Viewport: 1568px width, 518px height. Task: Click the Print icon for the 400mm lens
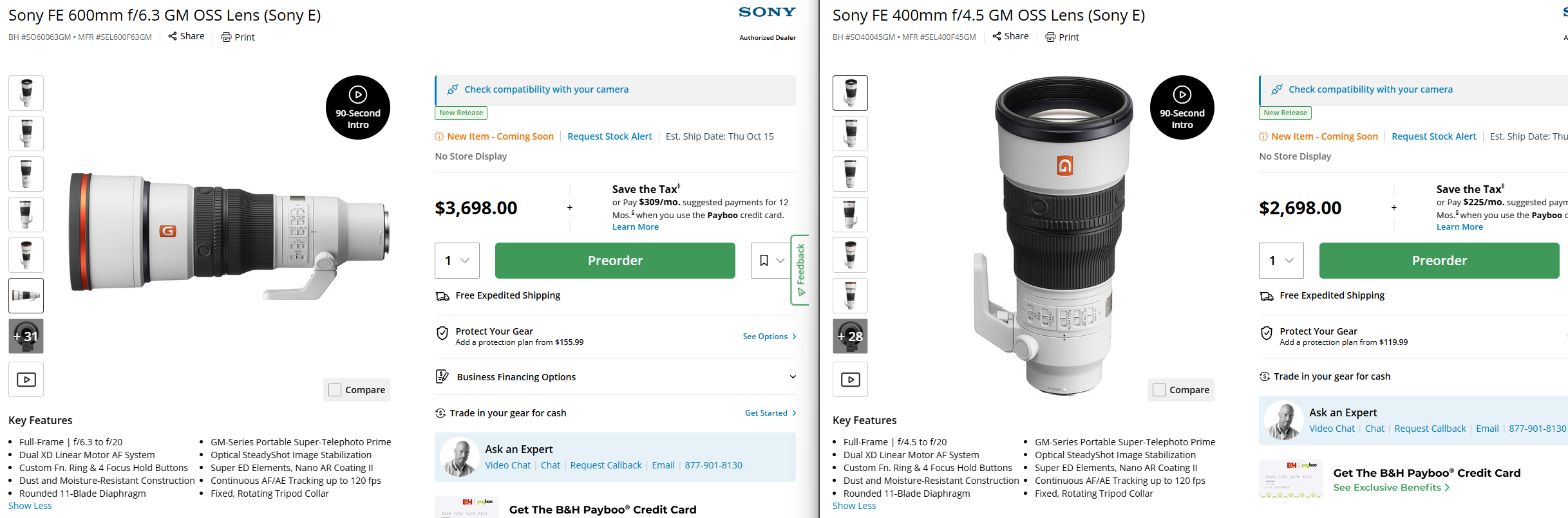1050,37
